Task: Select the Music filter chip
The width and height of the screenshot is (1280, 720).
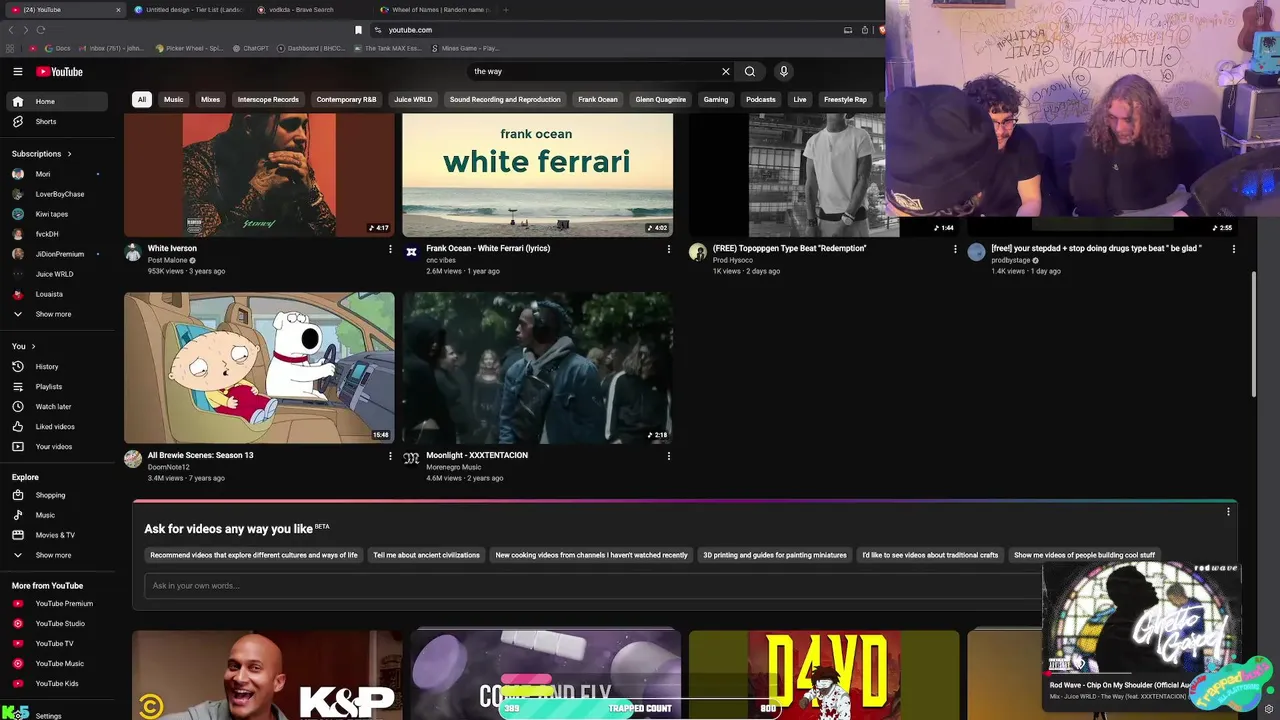Action: 174,99
